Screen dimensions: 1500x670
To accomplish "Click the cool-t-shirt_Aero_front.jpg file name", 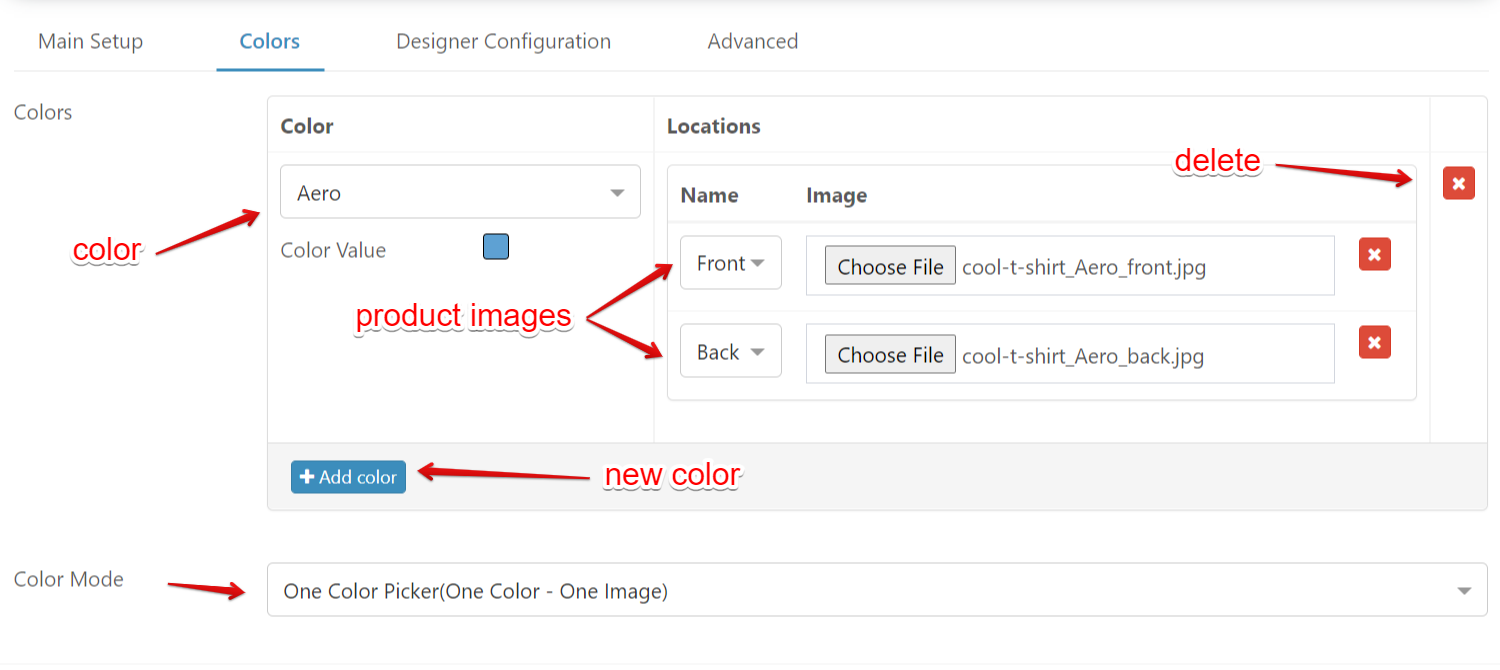I will coord(1084,267).
